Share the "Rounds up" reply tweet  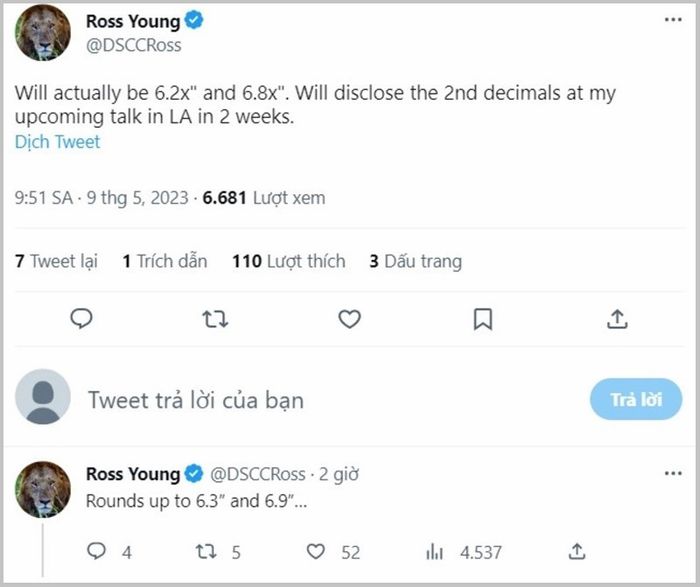point(576,551)
